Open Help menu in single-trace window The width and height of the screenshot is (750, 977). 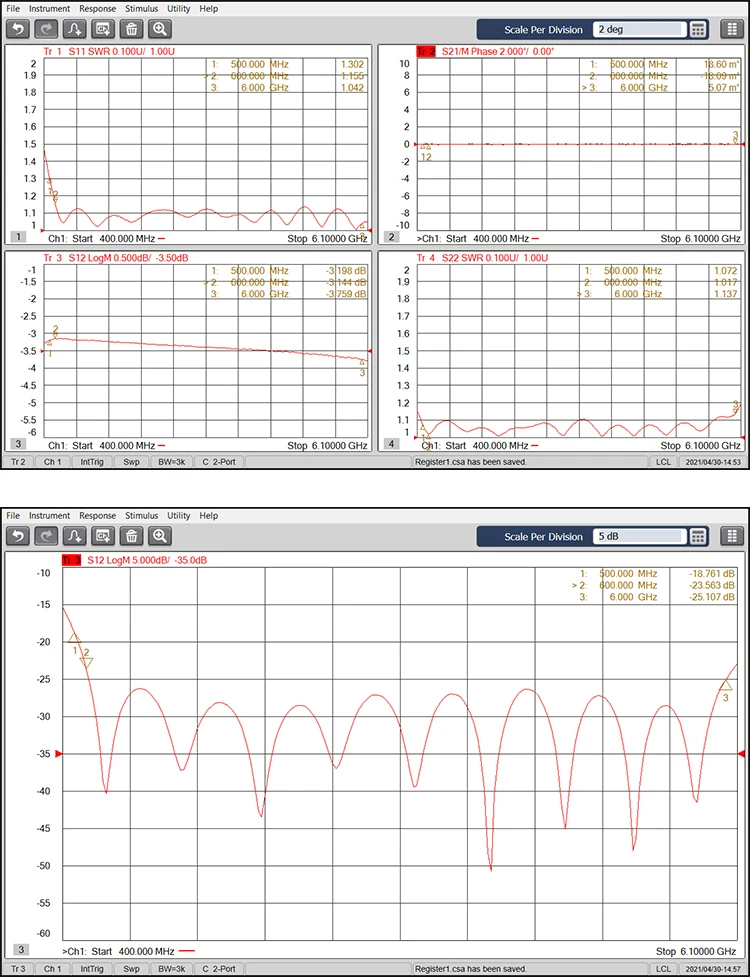(209, 515)
